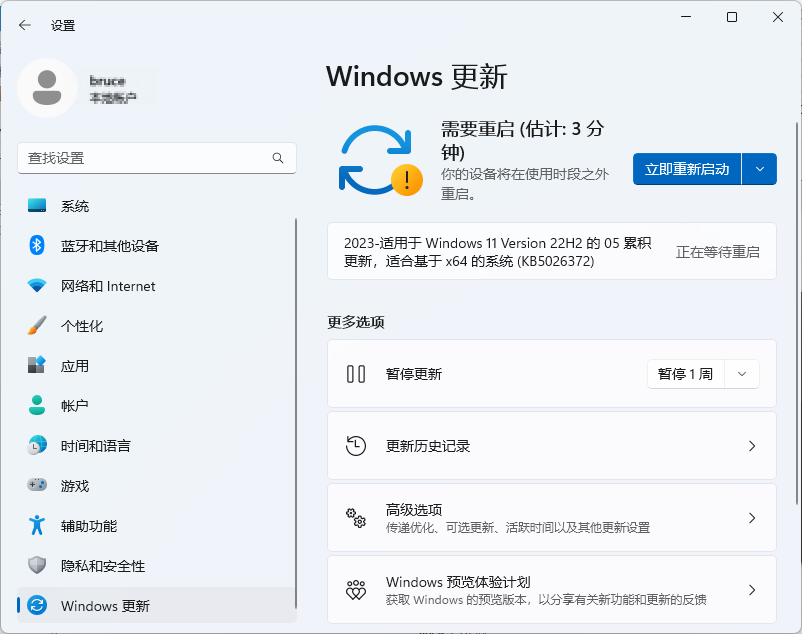The image size is (802, 634).
Task: Expand Advanced options using its chevron
Action: pos(752,518)
